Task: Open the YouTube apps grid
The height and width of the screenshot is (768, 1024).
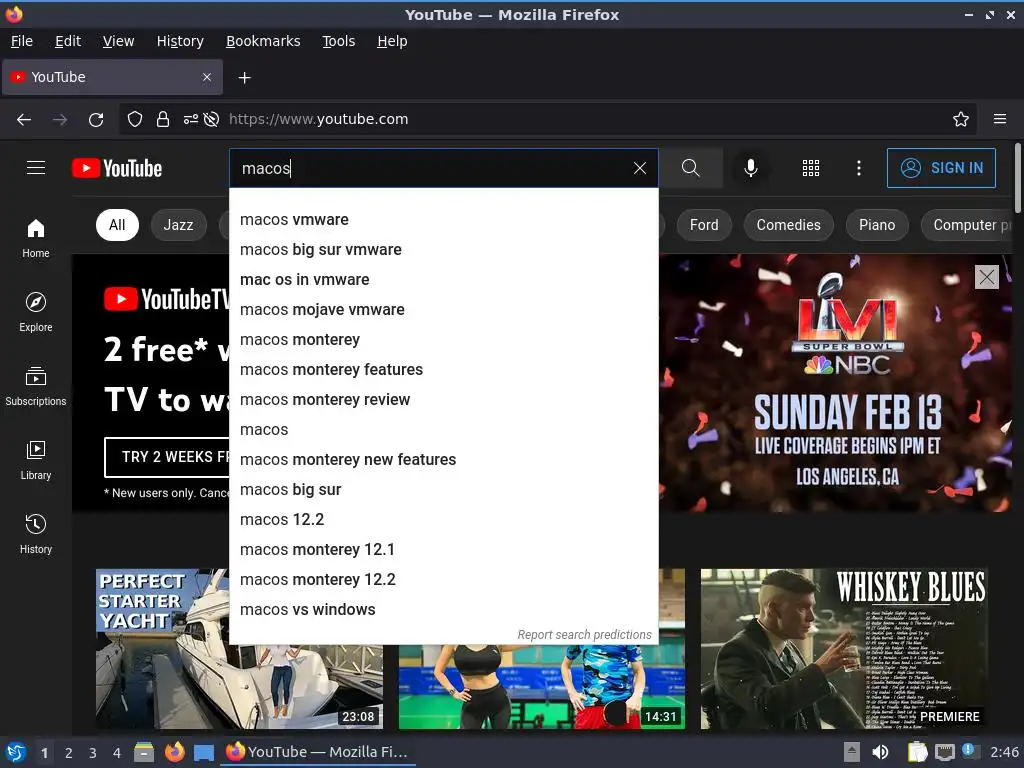Action: pyautogui.click(x=810, y=168)
